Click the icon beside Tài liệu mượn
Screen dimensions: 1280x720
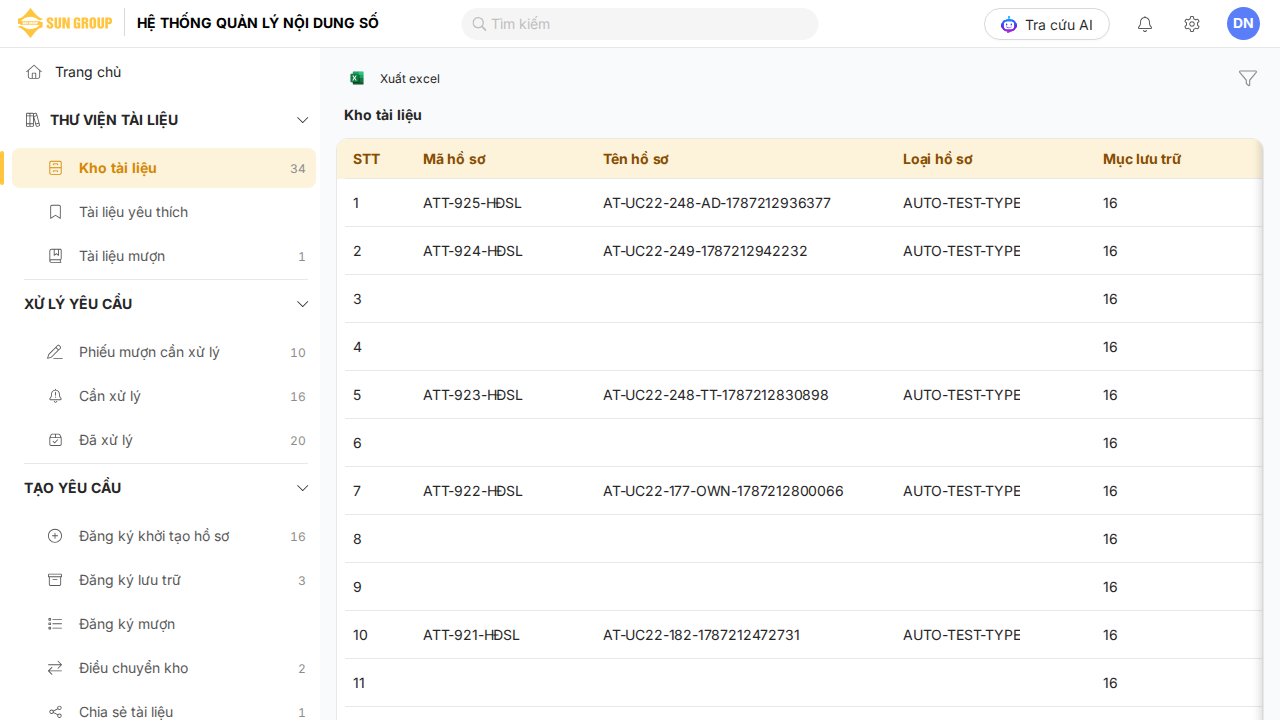tap(56, 256)
